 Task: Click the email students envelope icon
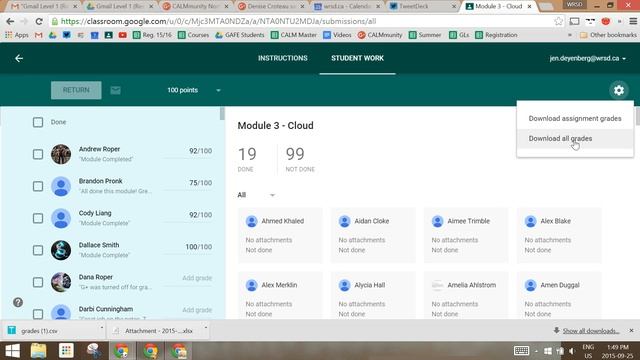pos(116,90)
